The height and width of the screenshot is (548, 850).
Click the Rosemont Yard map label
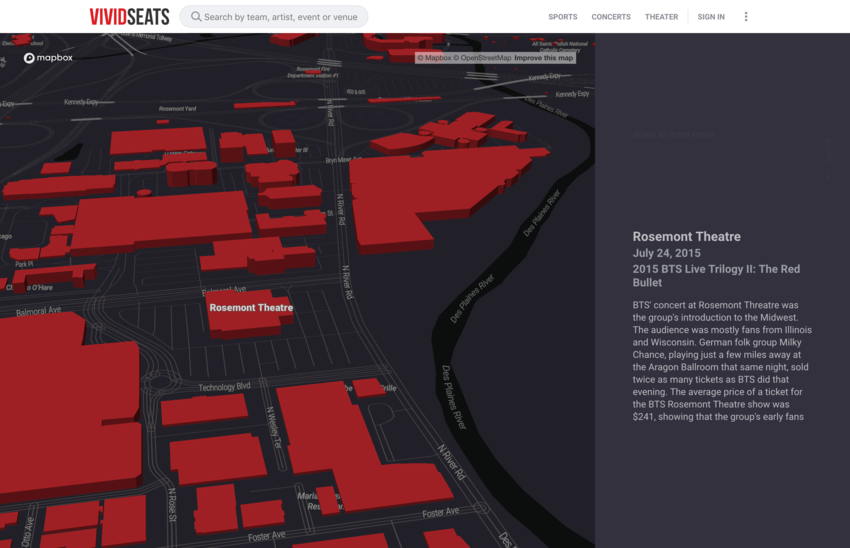(x=177, y=109)
